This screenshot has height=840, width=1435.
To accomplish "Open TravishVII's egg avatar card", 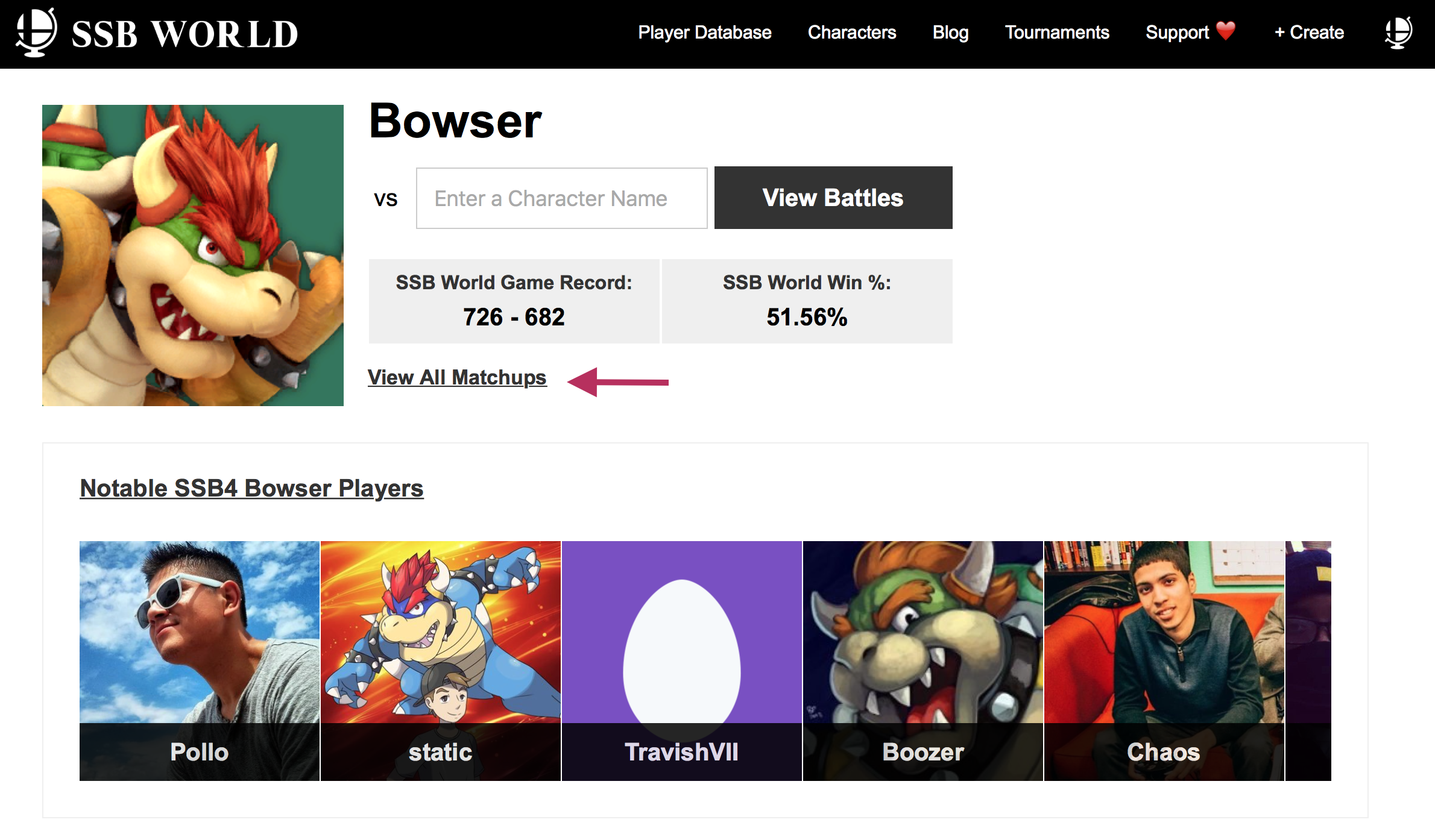I will coord(682,661).
